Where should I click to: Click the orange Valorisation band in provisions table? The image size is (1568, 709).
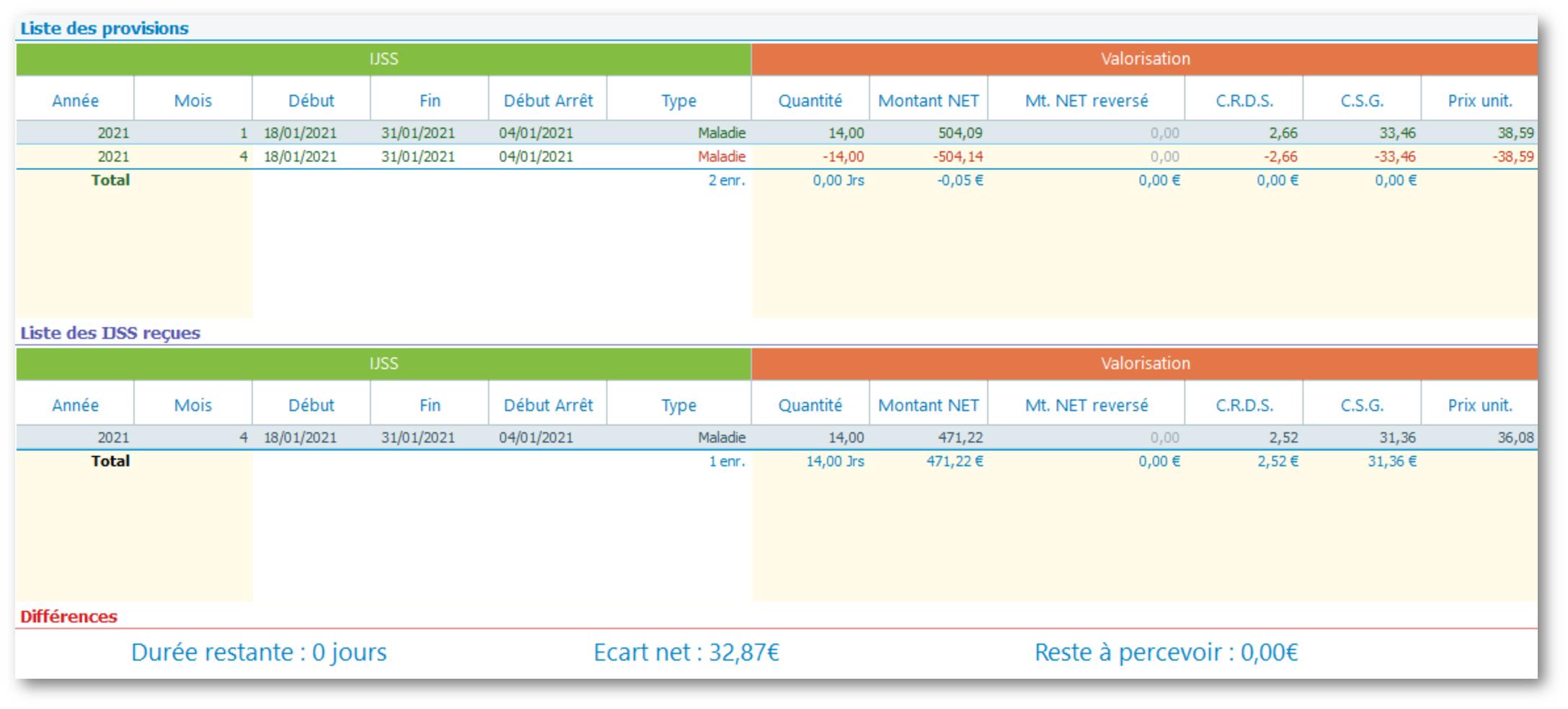tap(1145, 59)
